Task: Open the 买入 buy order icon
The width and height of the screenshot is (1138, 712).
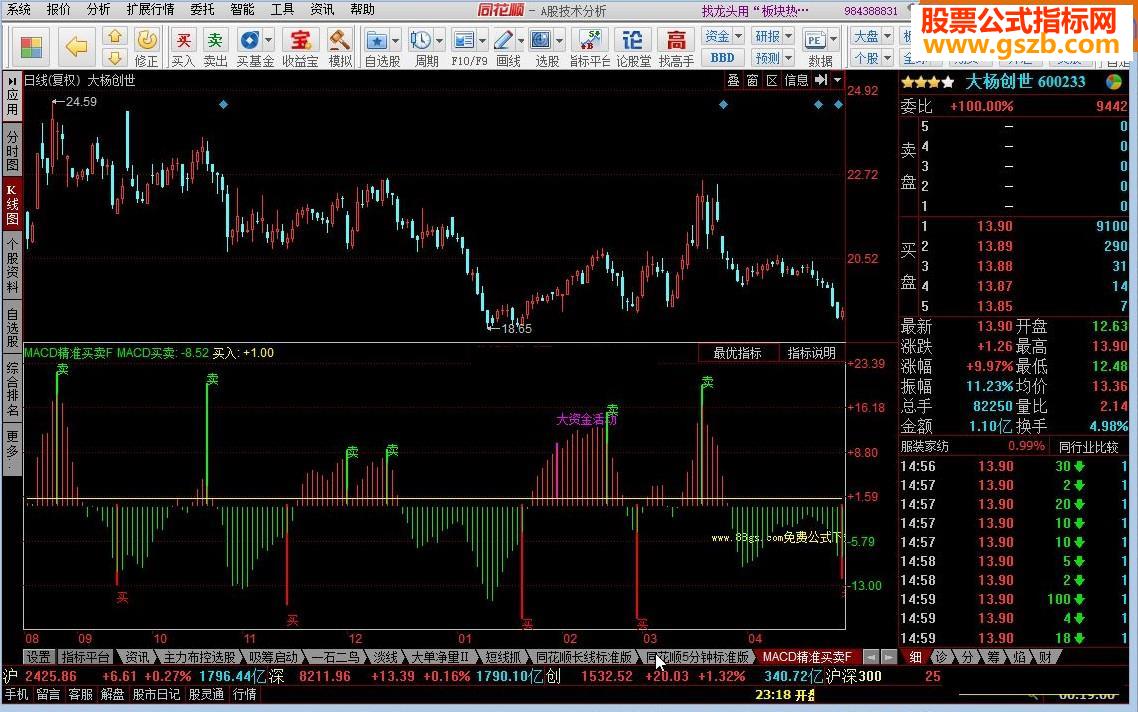Action: (x=184, y=41)
